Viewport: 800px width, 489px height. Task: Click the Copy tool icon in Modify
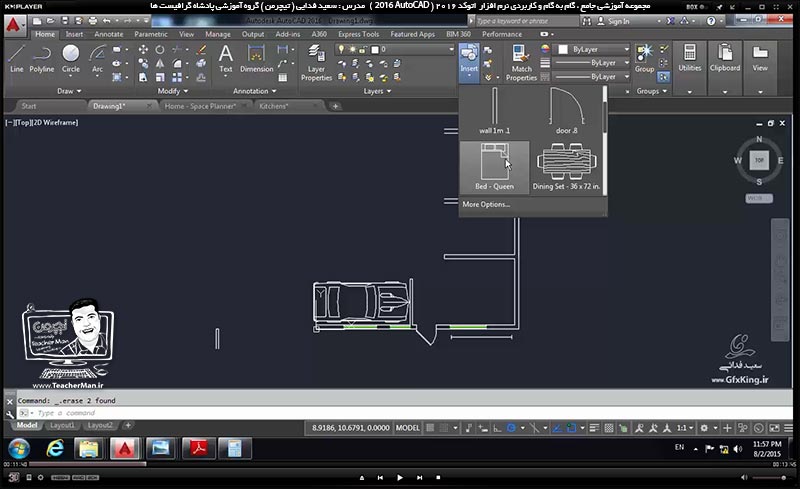point(143,63)
